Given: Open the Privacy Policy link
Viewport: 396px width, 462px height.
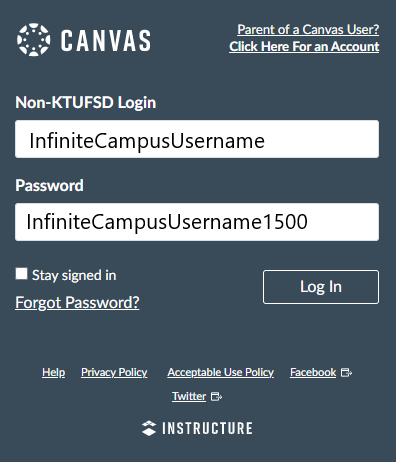Looking at the screenshot, I should click(114, 372).
